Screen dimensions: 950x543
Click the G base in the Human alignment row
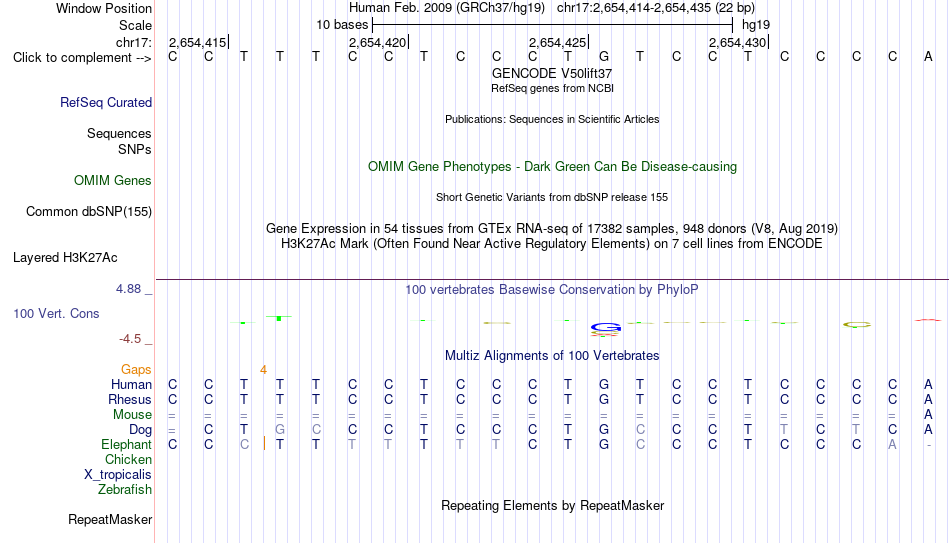[x=603, y=384]
